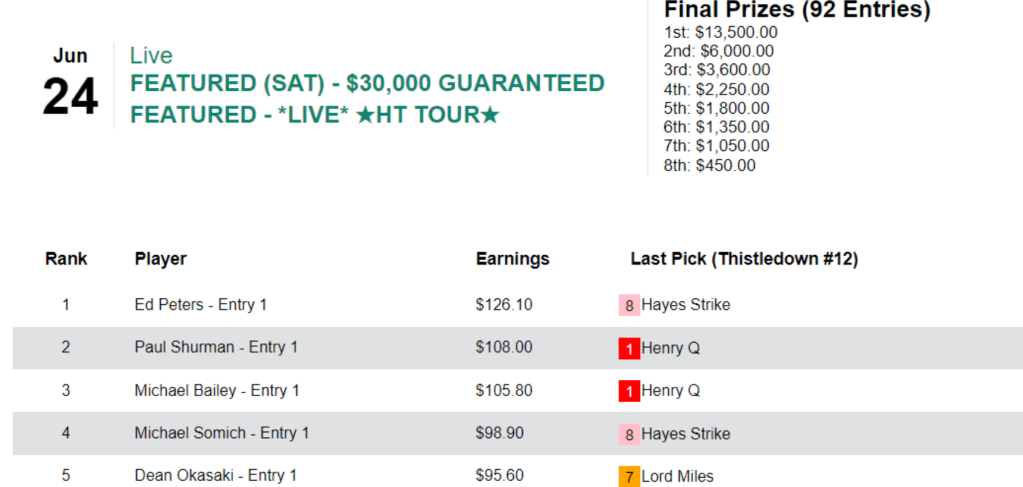Viewport: 1023px width, 487px height.
Task: Click the pink 8 badge in Michael Somich's row
Action: pyautogui.click(x=629, y=434)
